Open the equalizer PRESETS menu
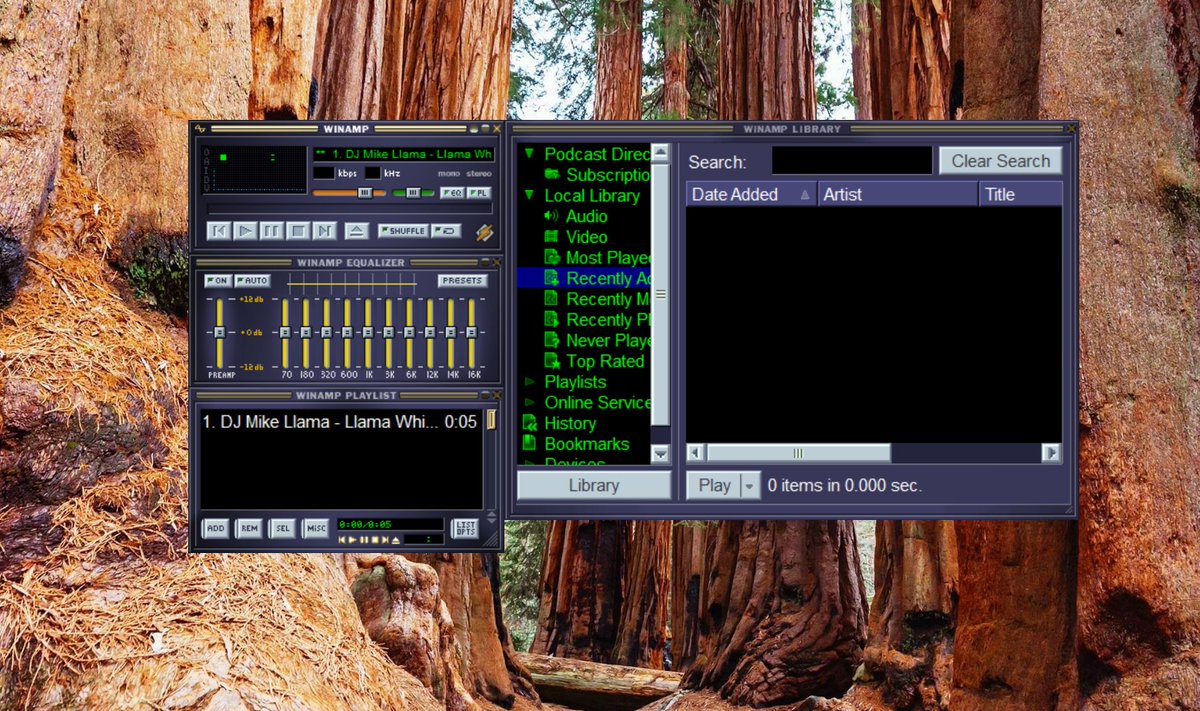This screenshot has width=1200, height=711. tap(462, 281)
